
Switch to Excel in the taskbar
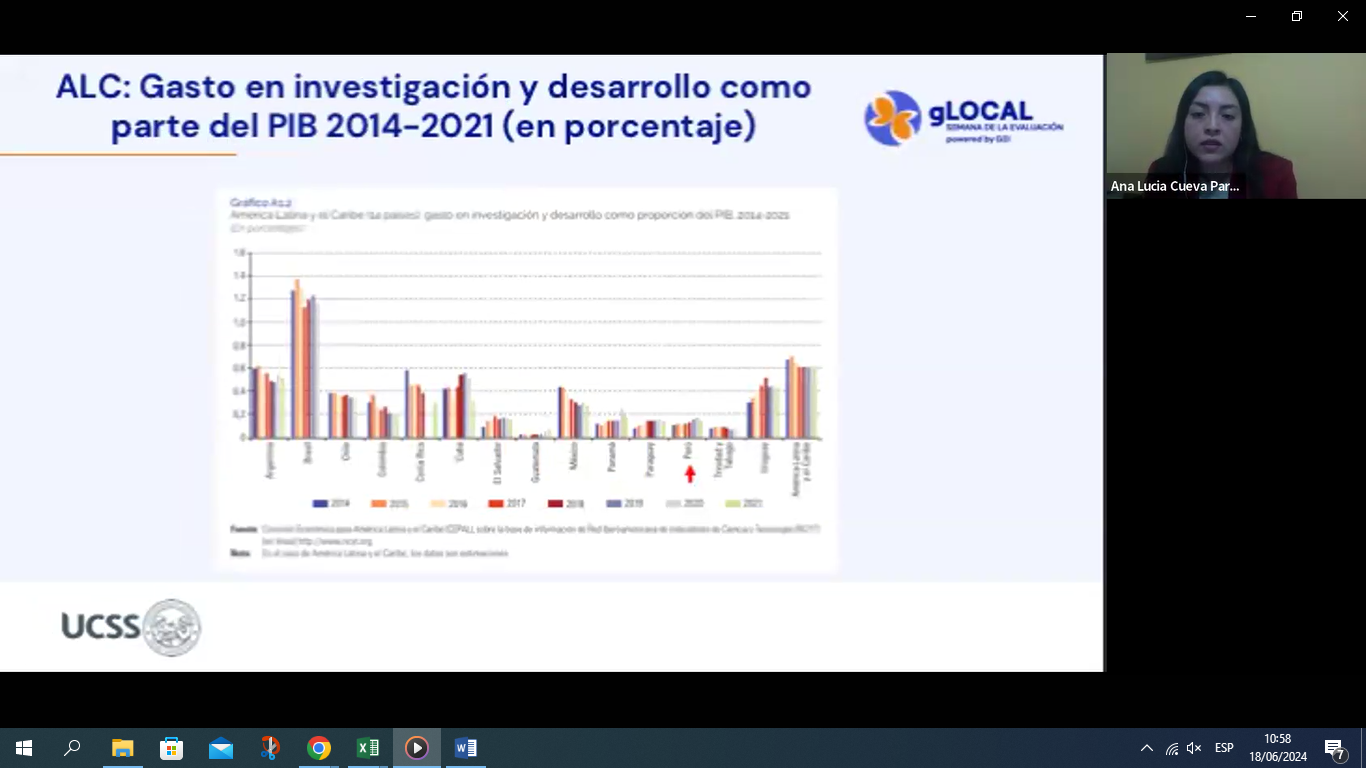click(x=367, y=748)
